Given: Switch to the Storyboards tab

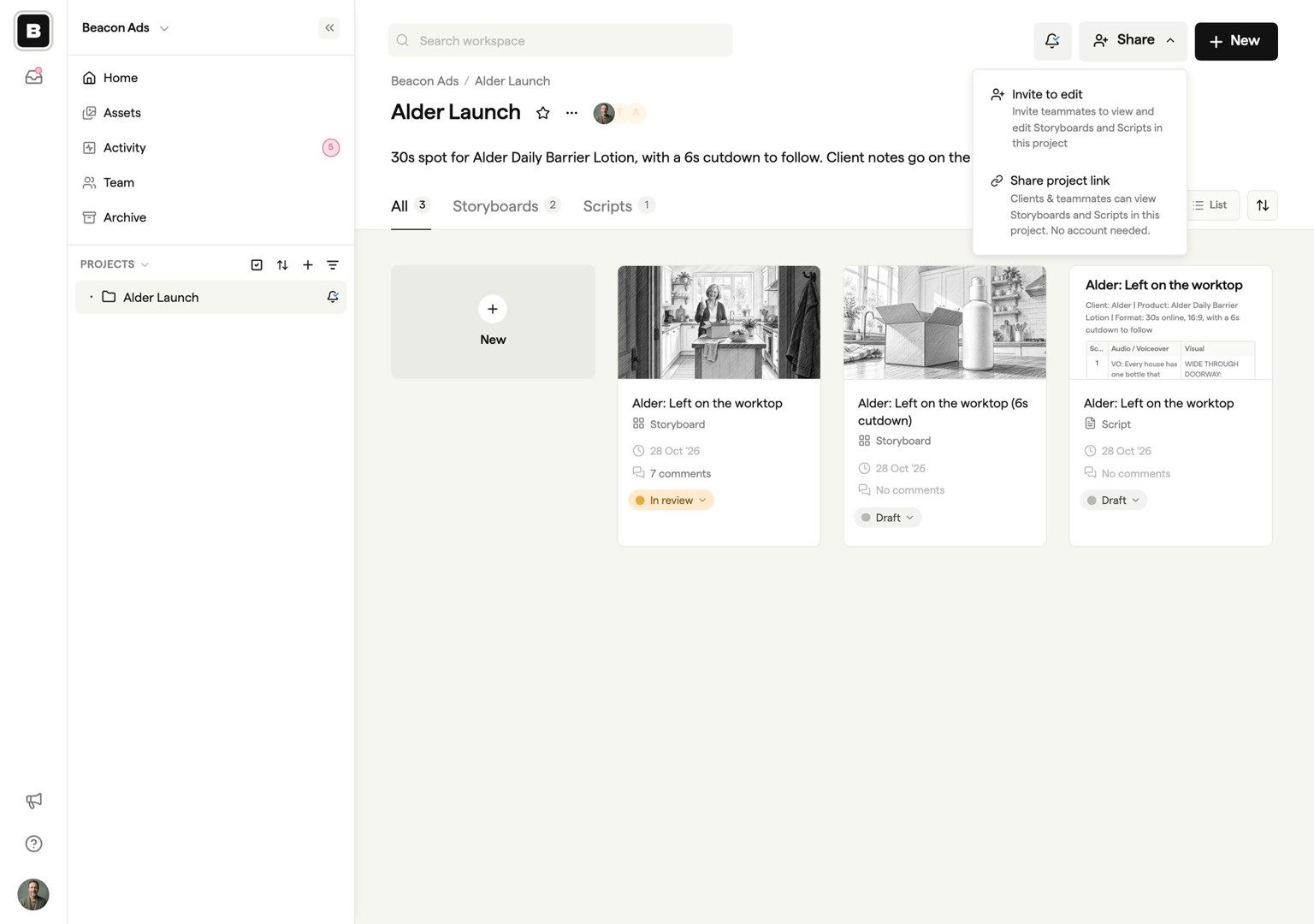Looking at the screenshot, I should pos(506,206).
